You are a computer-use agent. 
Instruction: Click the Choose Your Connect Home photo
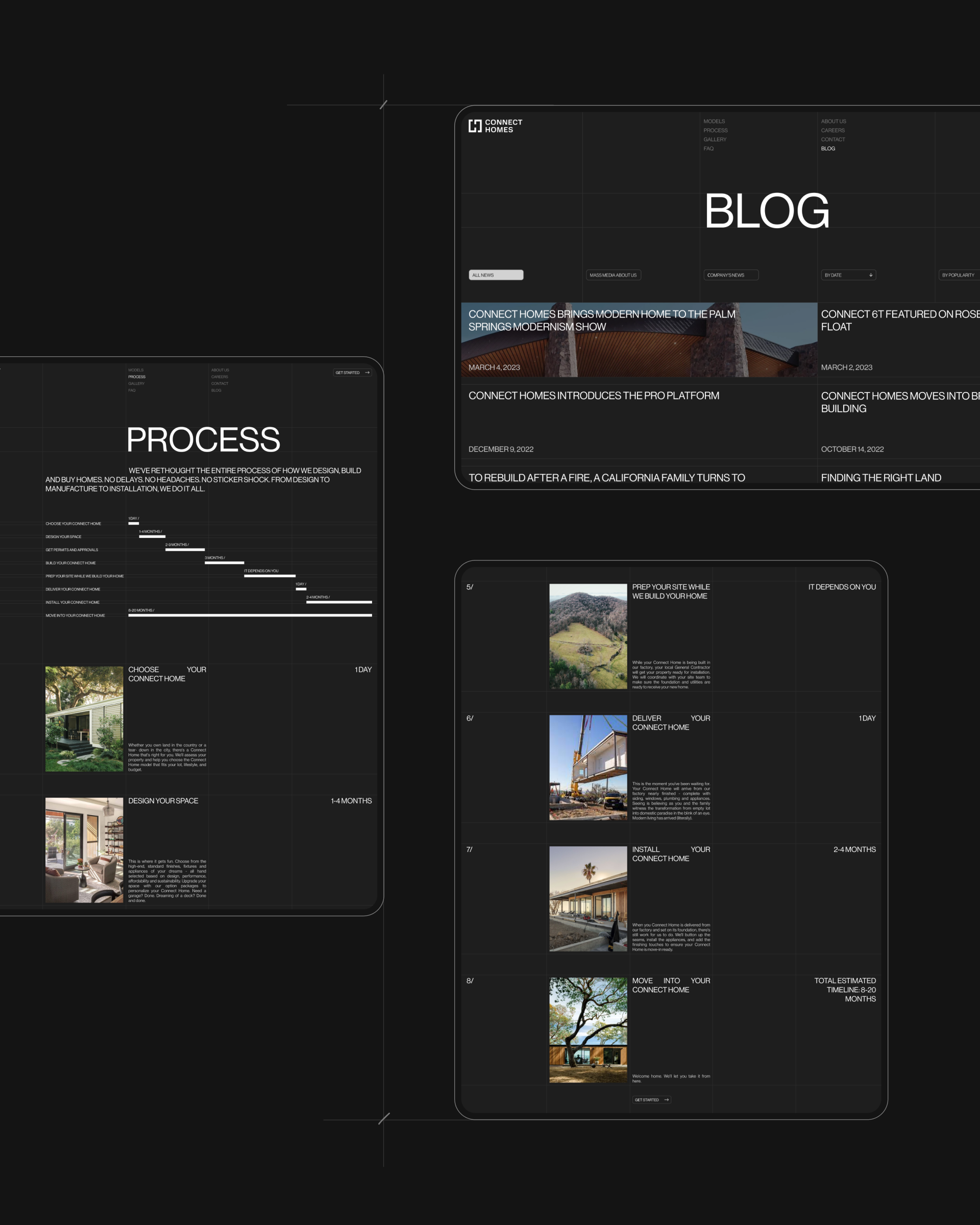[x=84, y=719]
